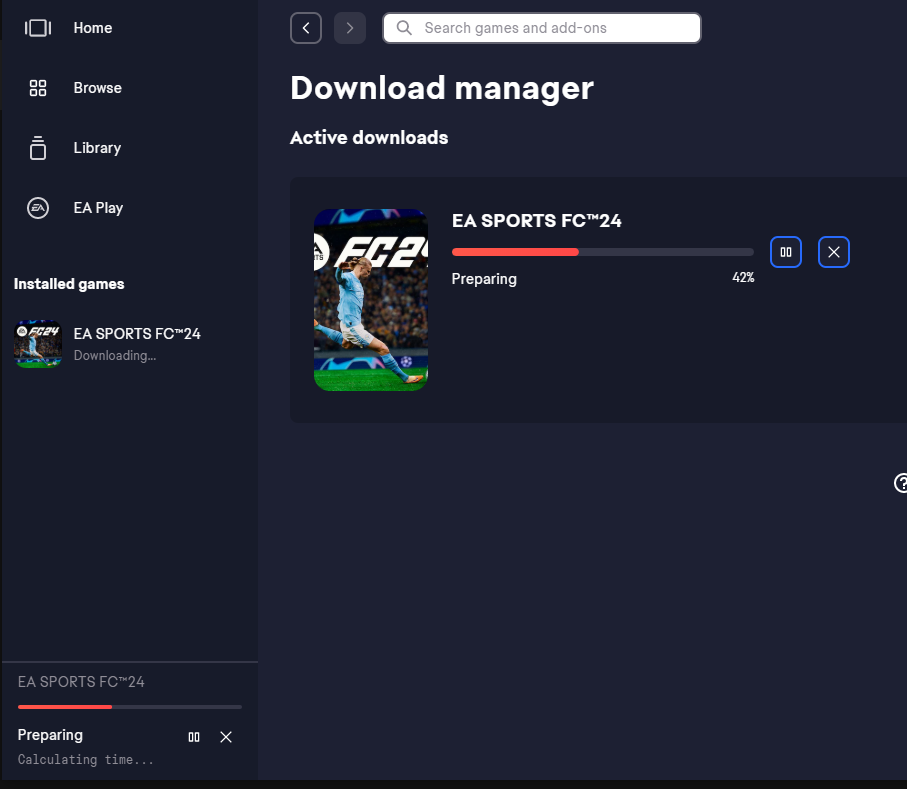Image resolution: width=907 pixels, height=789 pixels.
Task: Click the Calculating time... text
Action: click(86, 759)
